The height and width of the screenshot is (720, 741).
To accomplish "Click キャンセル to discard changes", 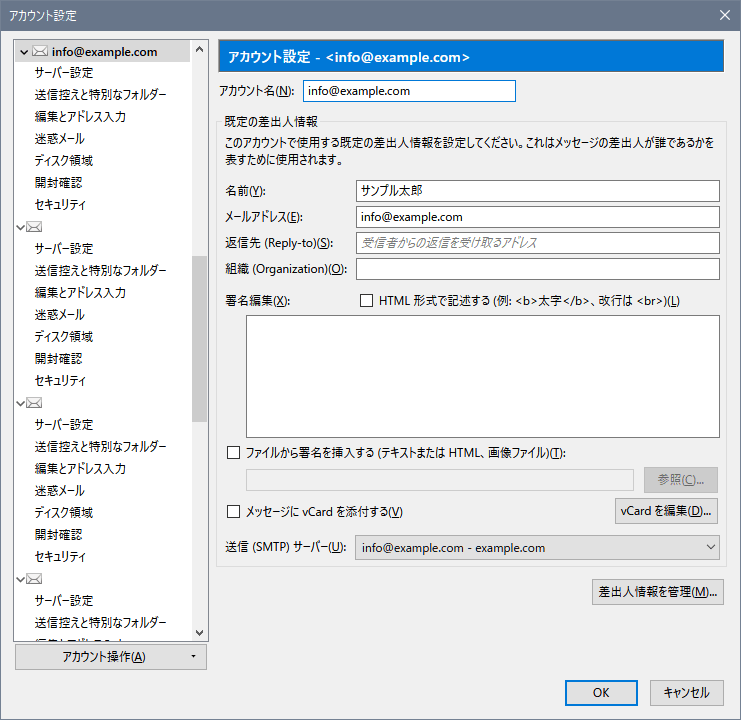I will tap(686, 692).
